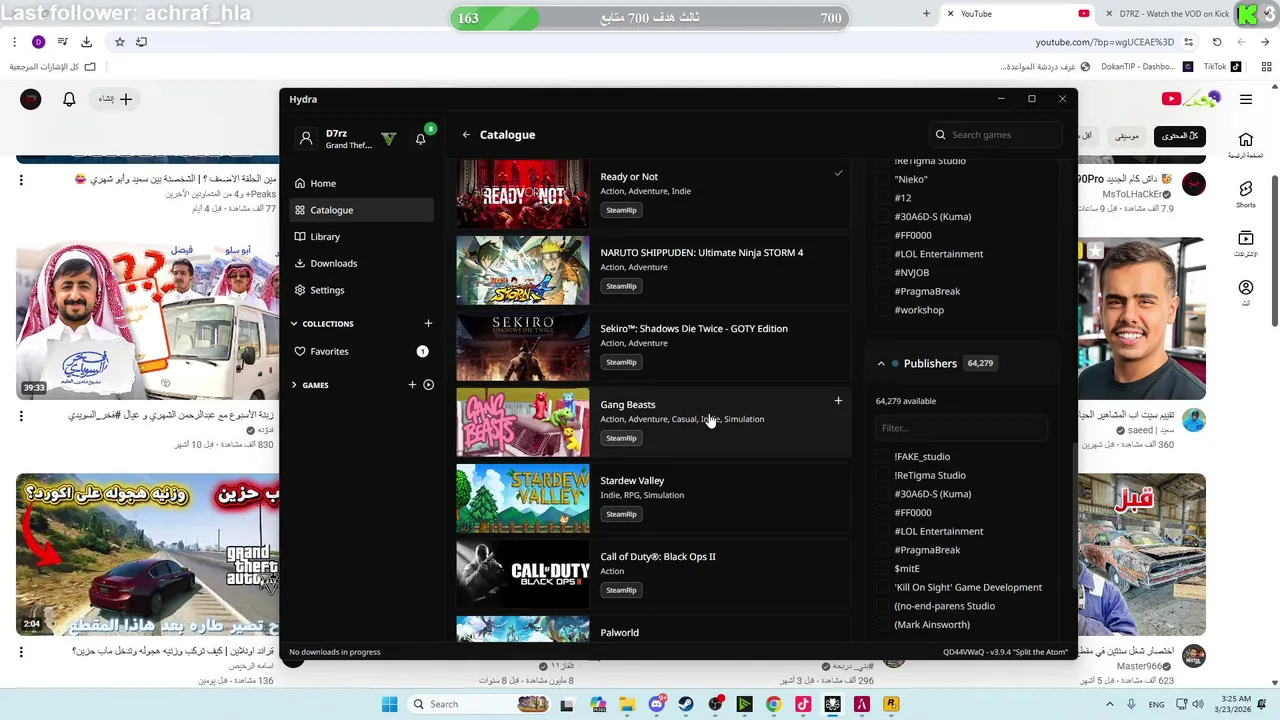Viewport: 1280px width, 720px height.
Task: Open the YouTube hamburger guide menu
Action: tap(1246, 99)
